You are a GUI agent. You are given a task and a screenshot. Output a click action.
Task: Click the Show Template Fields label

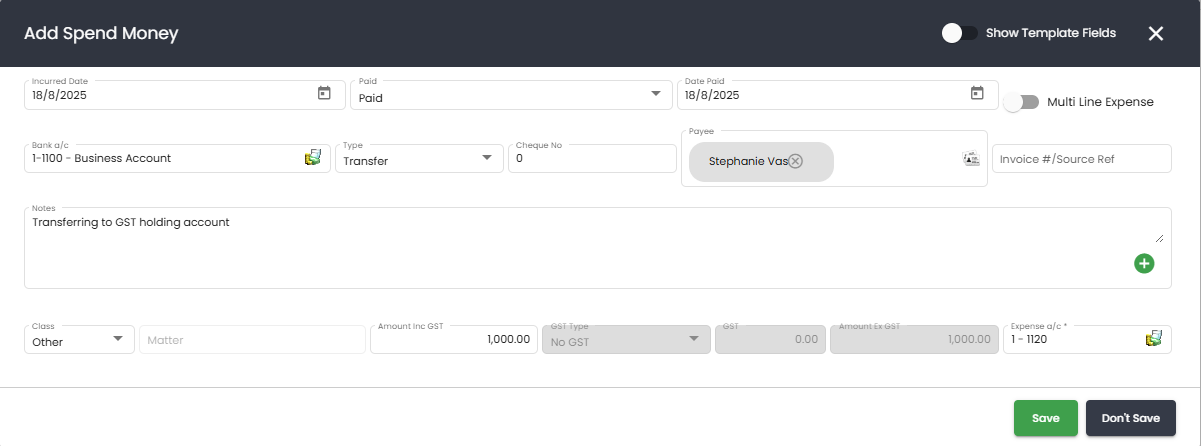click(1051, 33)
